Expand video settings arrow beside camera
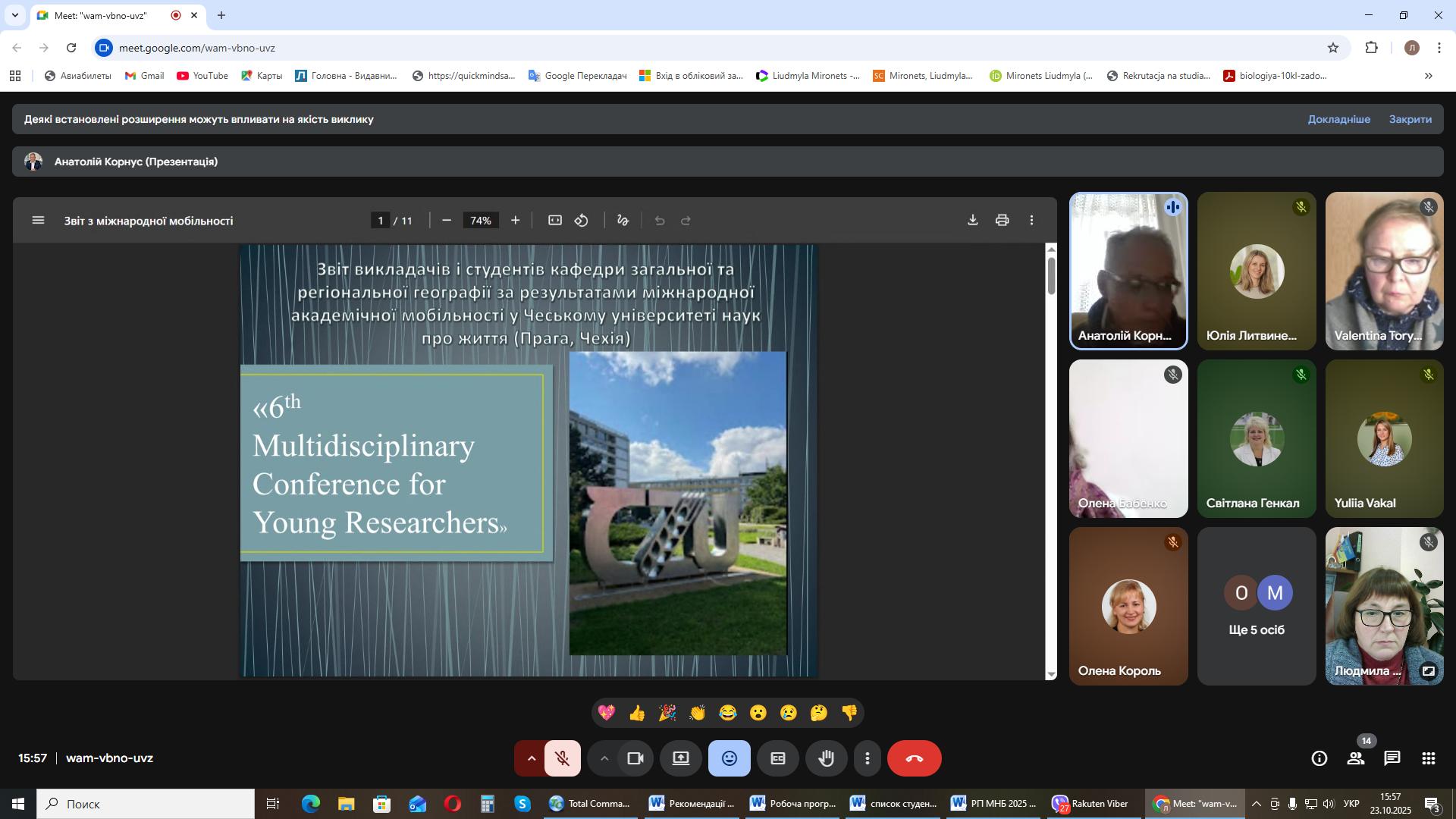This screenshot has height=819, width=1456. 604,758
